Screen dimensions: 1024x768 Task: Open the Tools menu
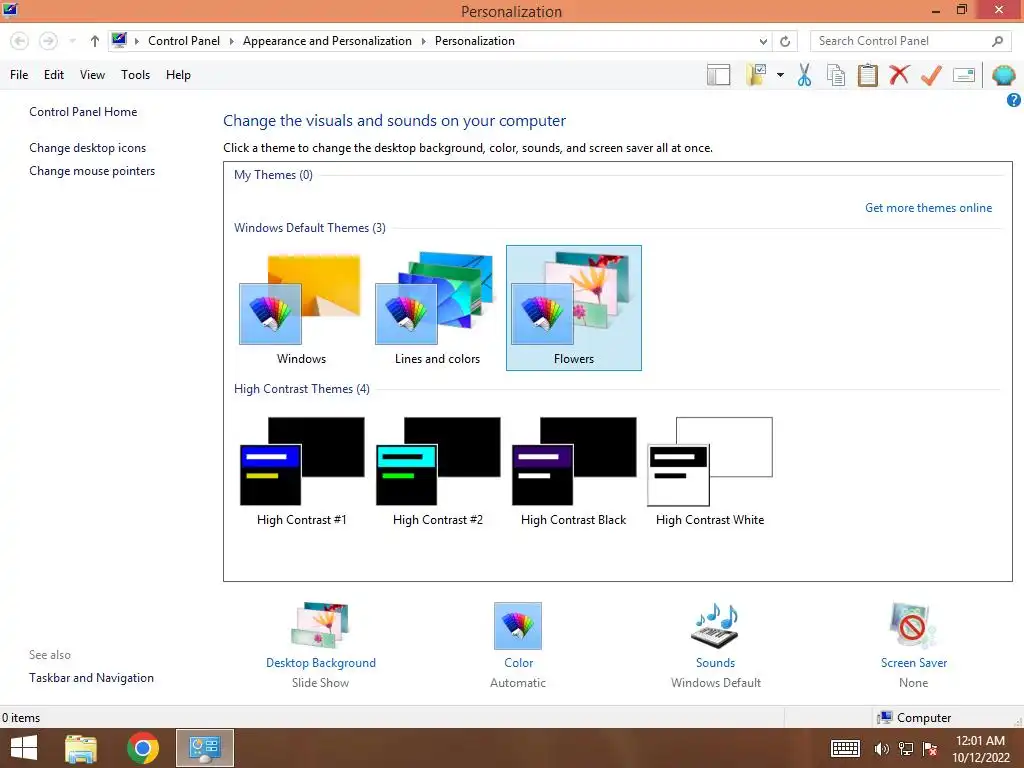(x=135, y=75)
